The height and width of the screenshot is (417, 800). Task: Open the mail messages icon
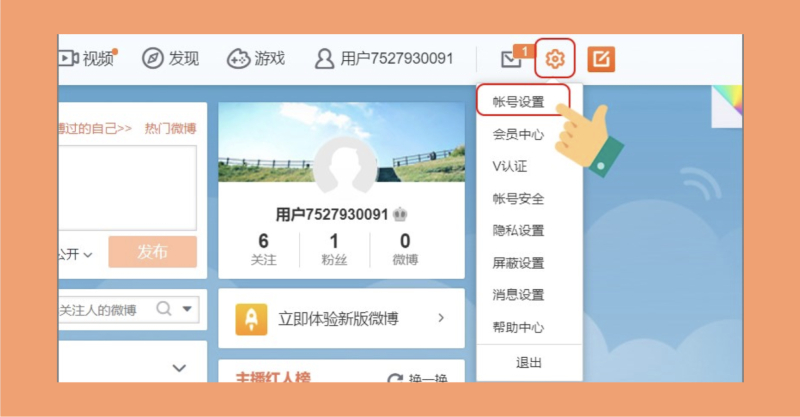click(x=512, y=60)
